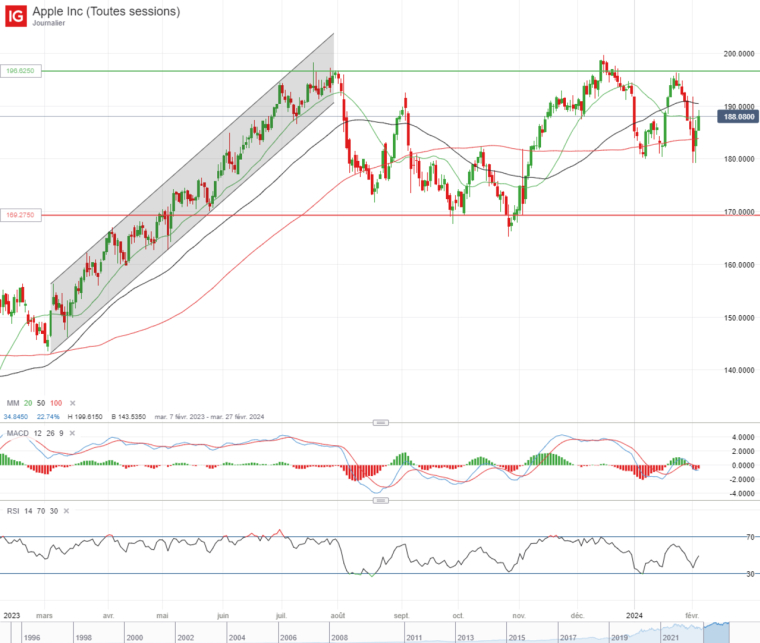Click the 196.6250 green resistance level label
760x643 pixels.
(21, 72)
